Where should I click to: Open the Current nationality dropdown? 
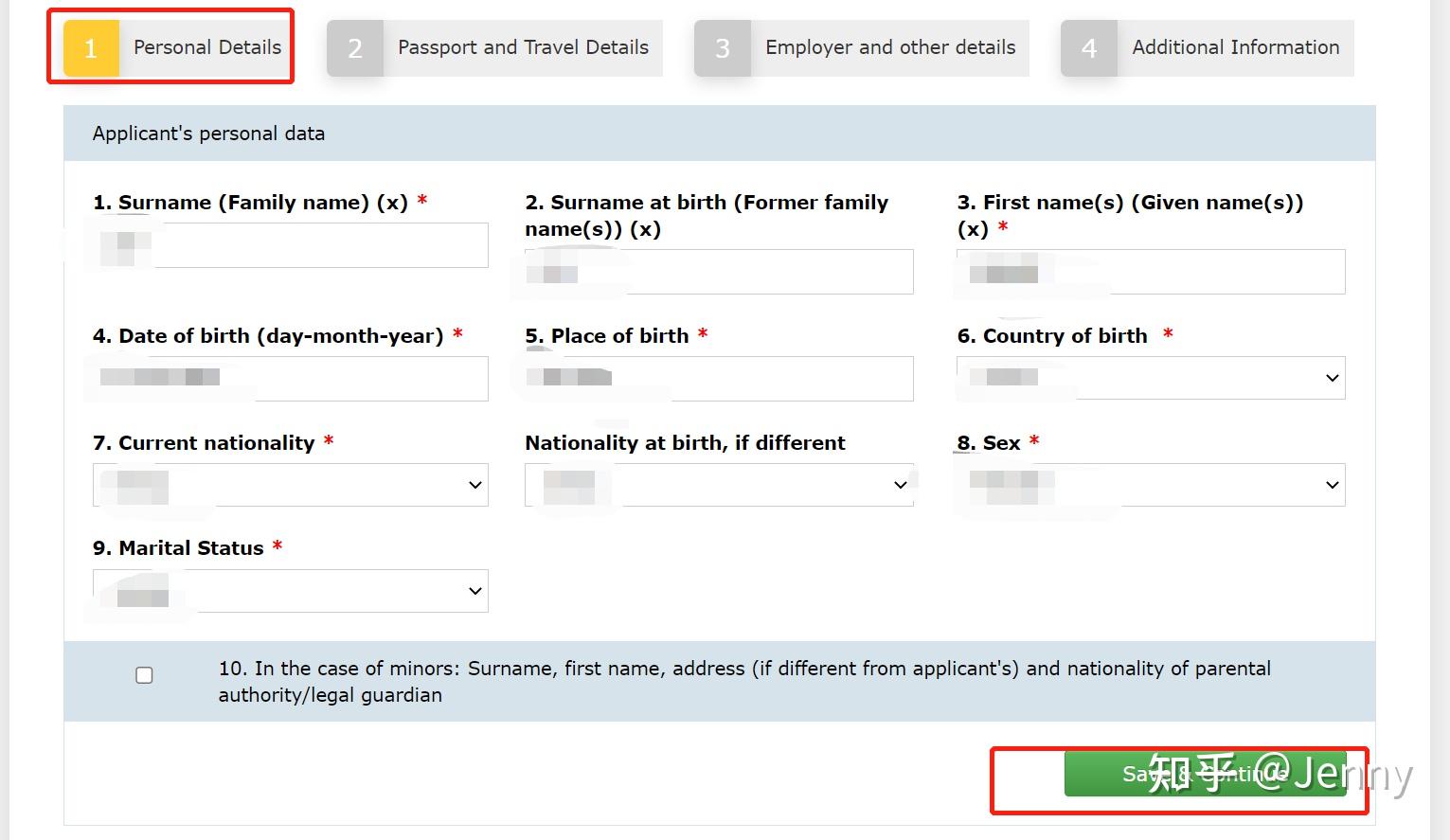(291, 485)
